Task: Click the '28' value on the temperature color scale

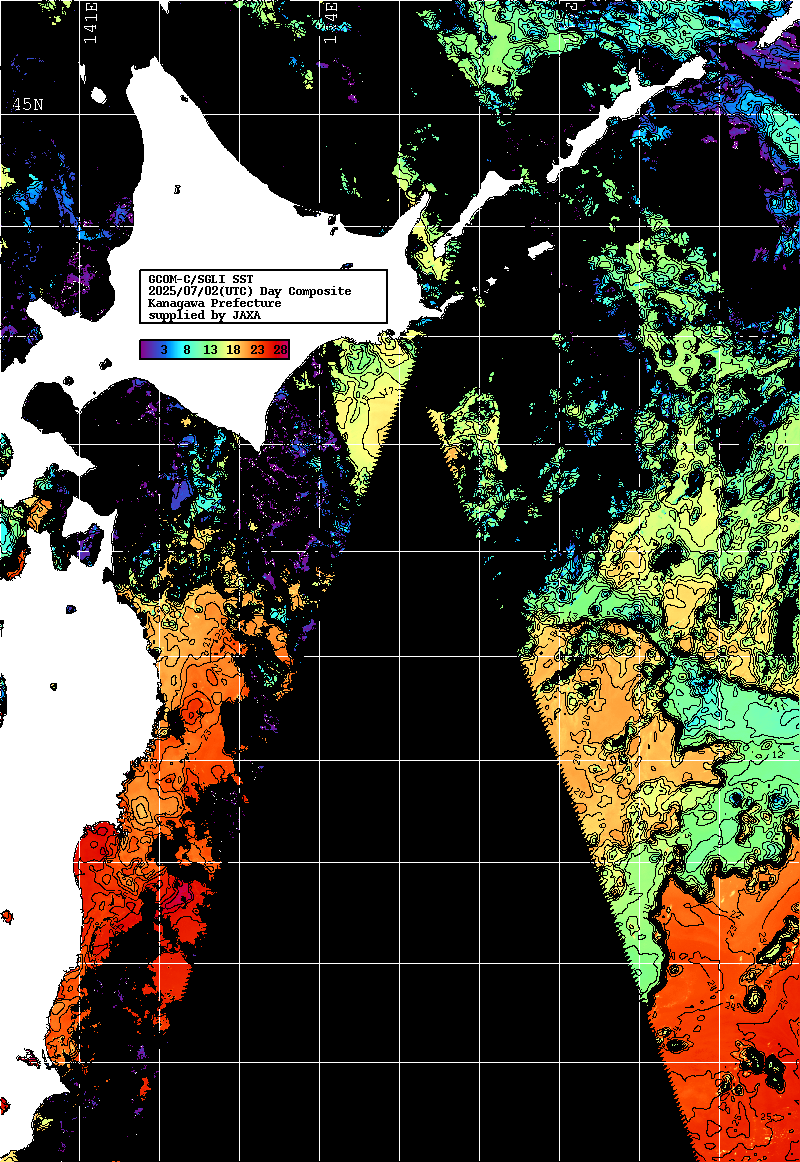Action: pyautogui.click(x=281, y=350)
